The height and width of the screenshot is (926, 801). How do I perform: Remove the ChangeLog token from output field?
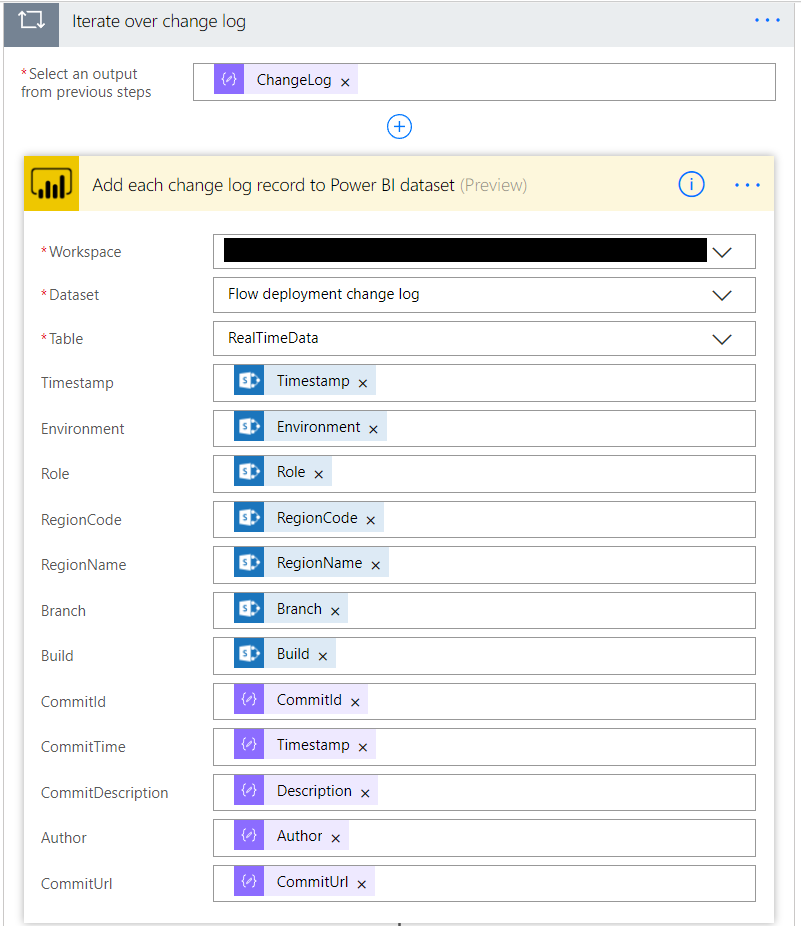[345, 82]
